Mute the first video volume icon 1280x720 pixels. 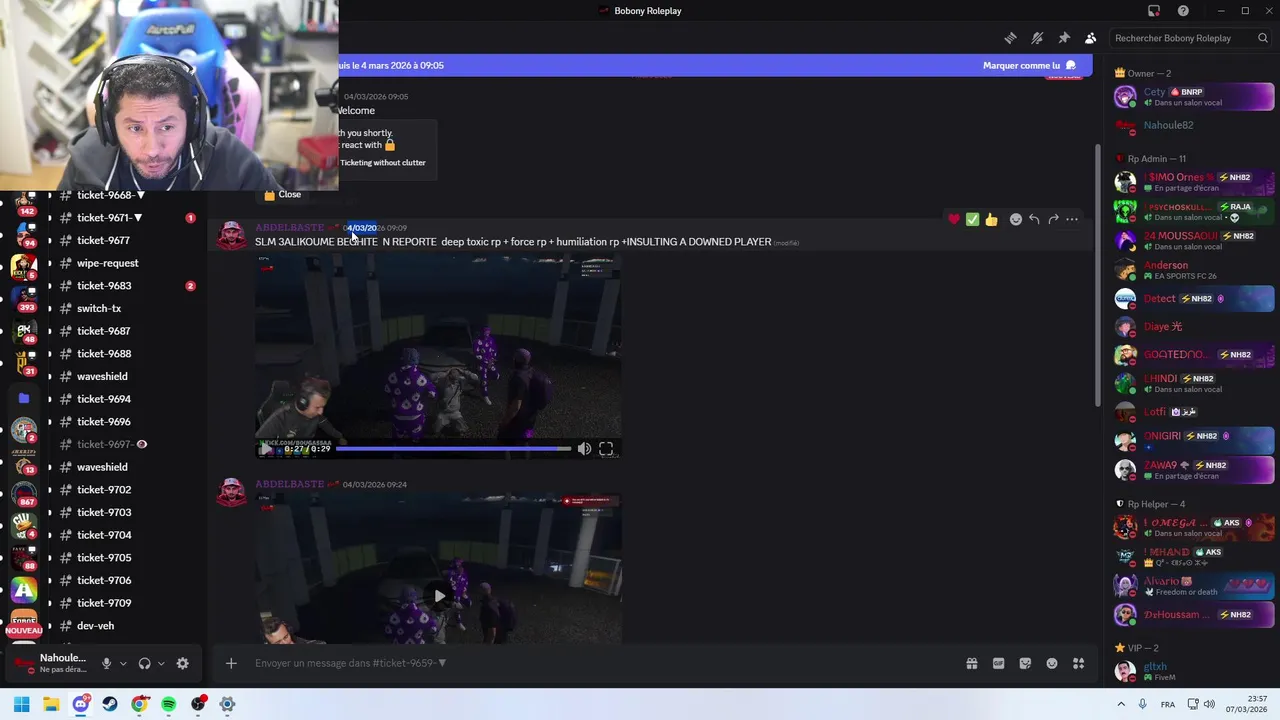click(584, 449)
